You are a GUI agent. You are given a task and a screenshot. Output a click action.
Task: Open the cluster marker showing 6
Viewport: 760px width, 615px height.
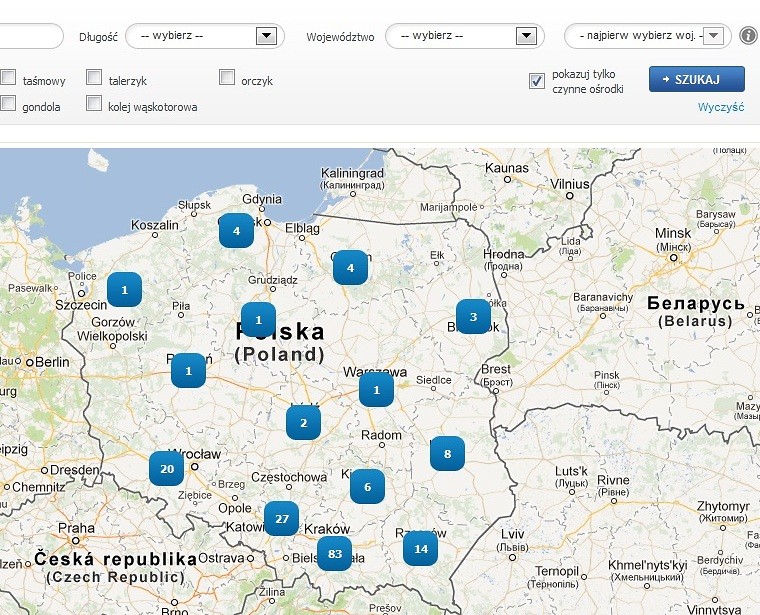coord(367,486)
